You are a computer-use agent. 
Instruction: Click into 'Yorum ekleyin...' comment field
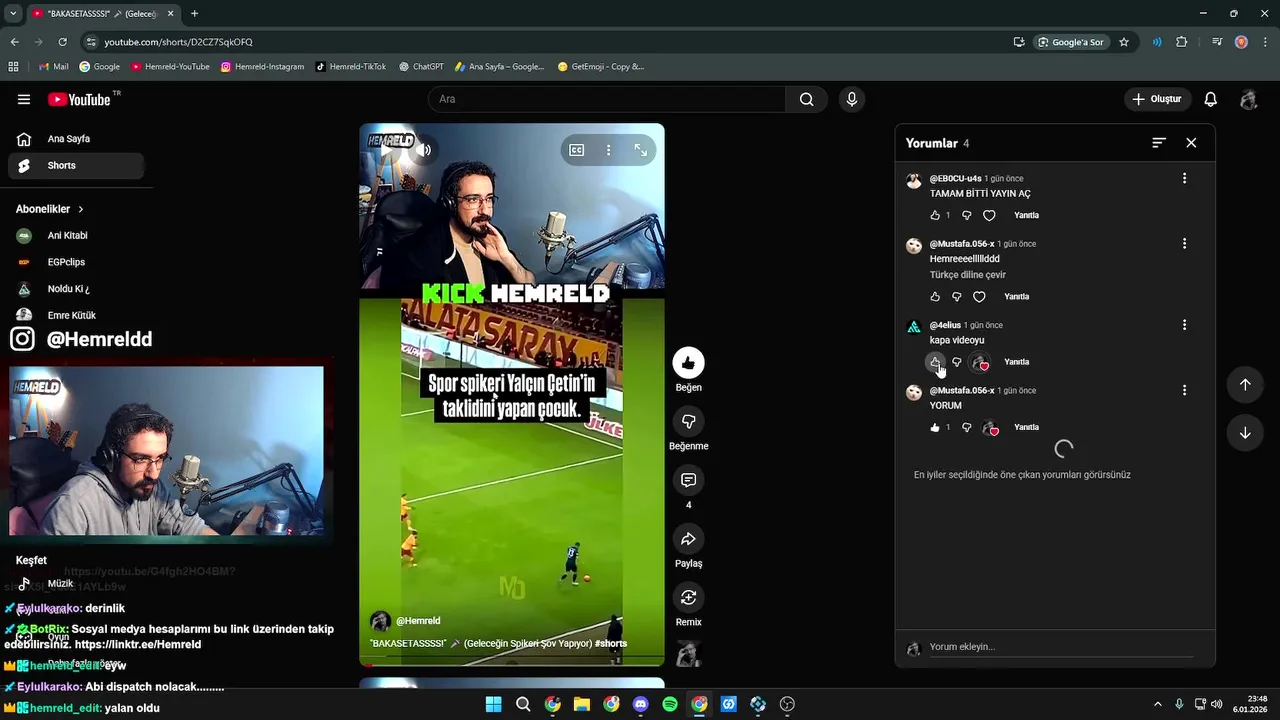pos(1061,647)
